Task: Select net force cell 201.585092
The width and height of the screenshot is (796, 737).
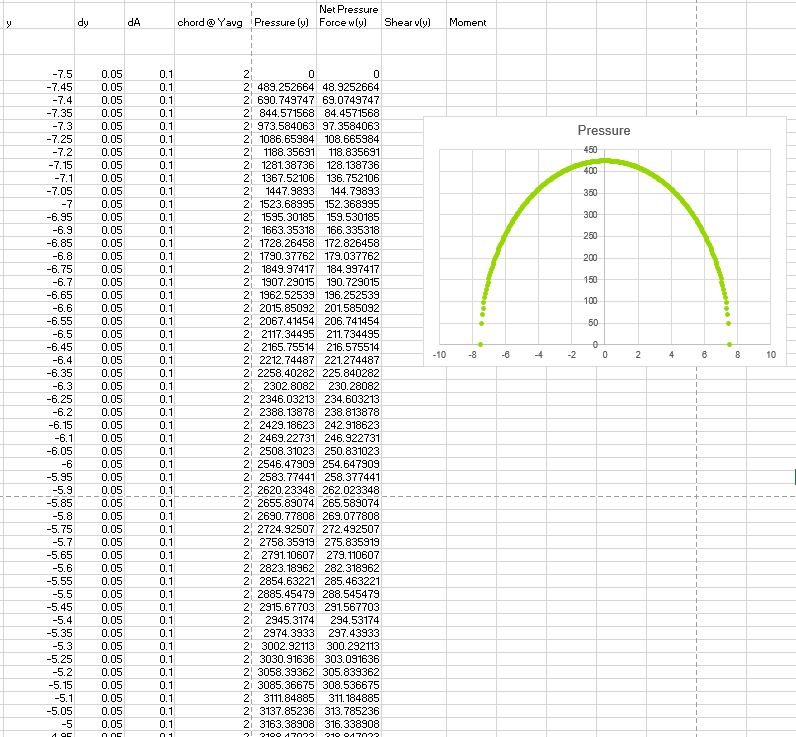Action: (349, 308)
